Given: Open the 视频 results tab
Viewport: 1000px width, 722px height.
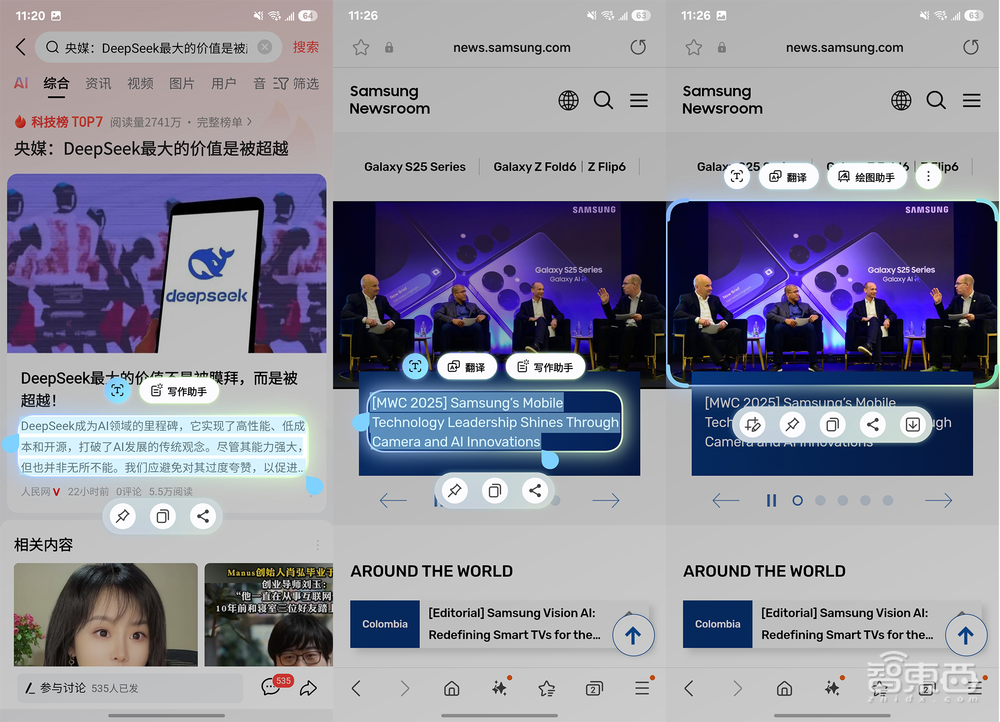Looking at the screenshot, I should coord(140,84).
